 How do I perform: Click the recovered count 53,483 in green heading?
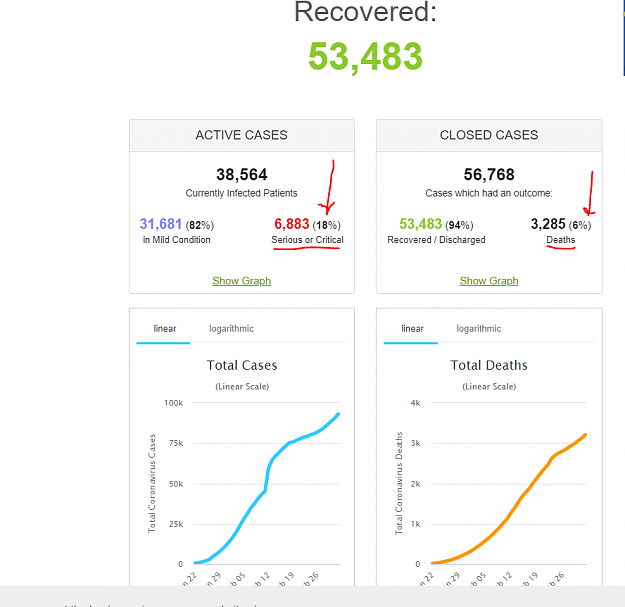365,57
